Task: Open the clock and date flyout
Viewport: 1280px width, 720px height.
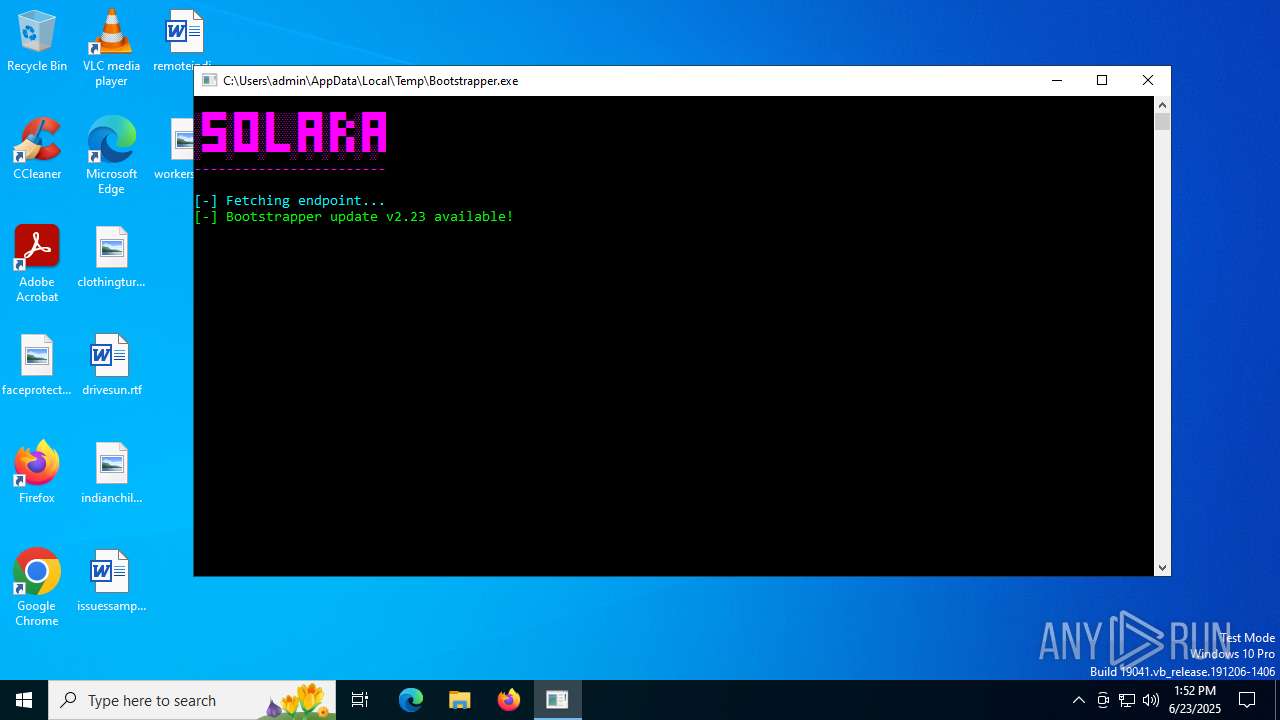Action: click(1195, 700)
